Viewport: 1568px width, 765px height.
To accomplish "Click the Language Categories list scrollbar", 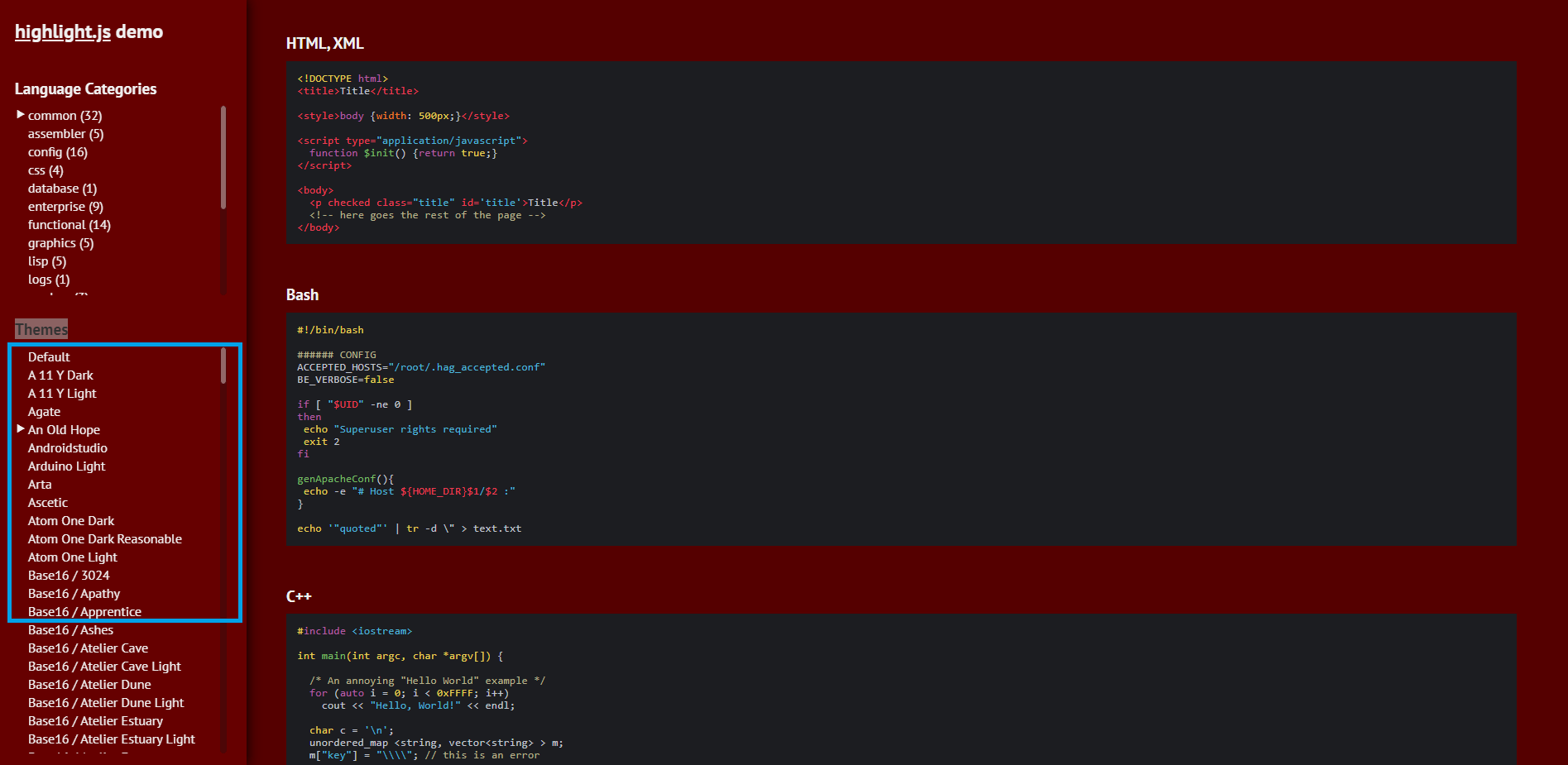I will (x=223, y=157).
